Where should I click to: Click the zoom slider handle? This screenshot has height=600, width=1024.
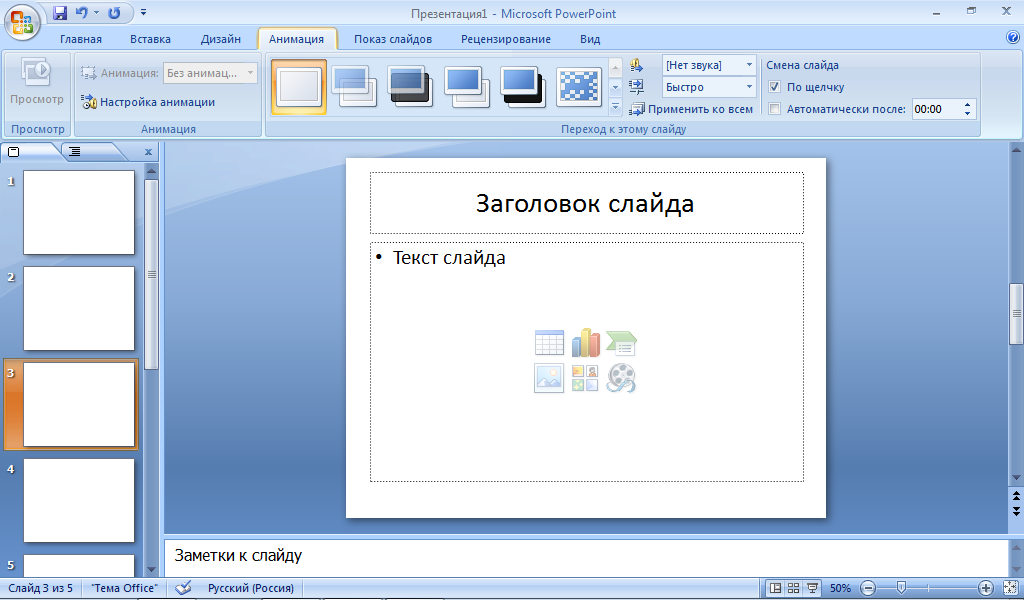(x=901, y=588)
